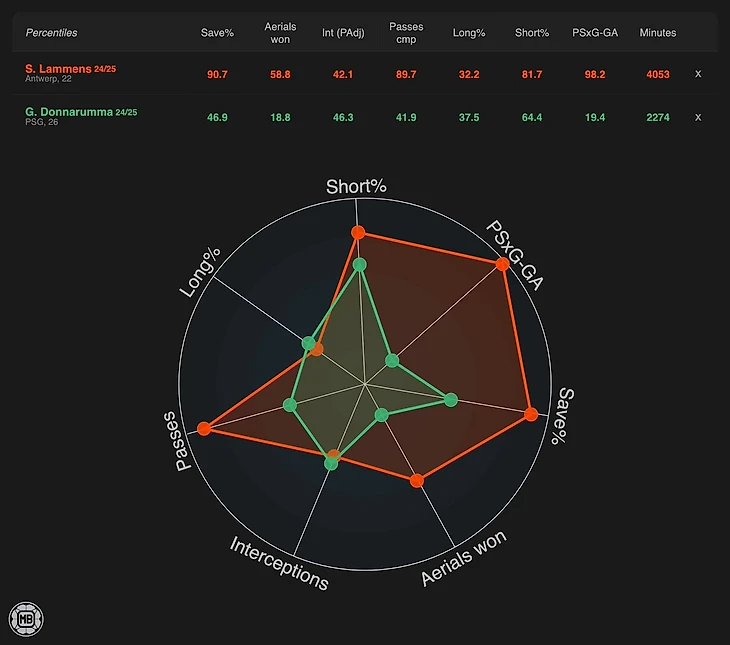Select the Long% column header
Image resolution: width=730 pixels, height=645 pixels.
468,33
